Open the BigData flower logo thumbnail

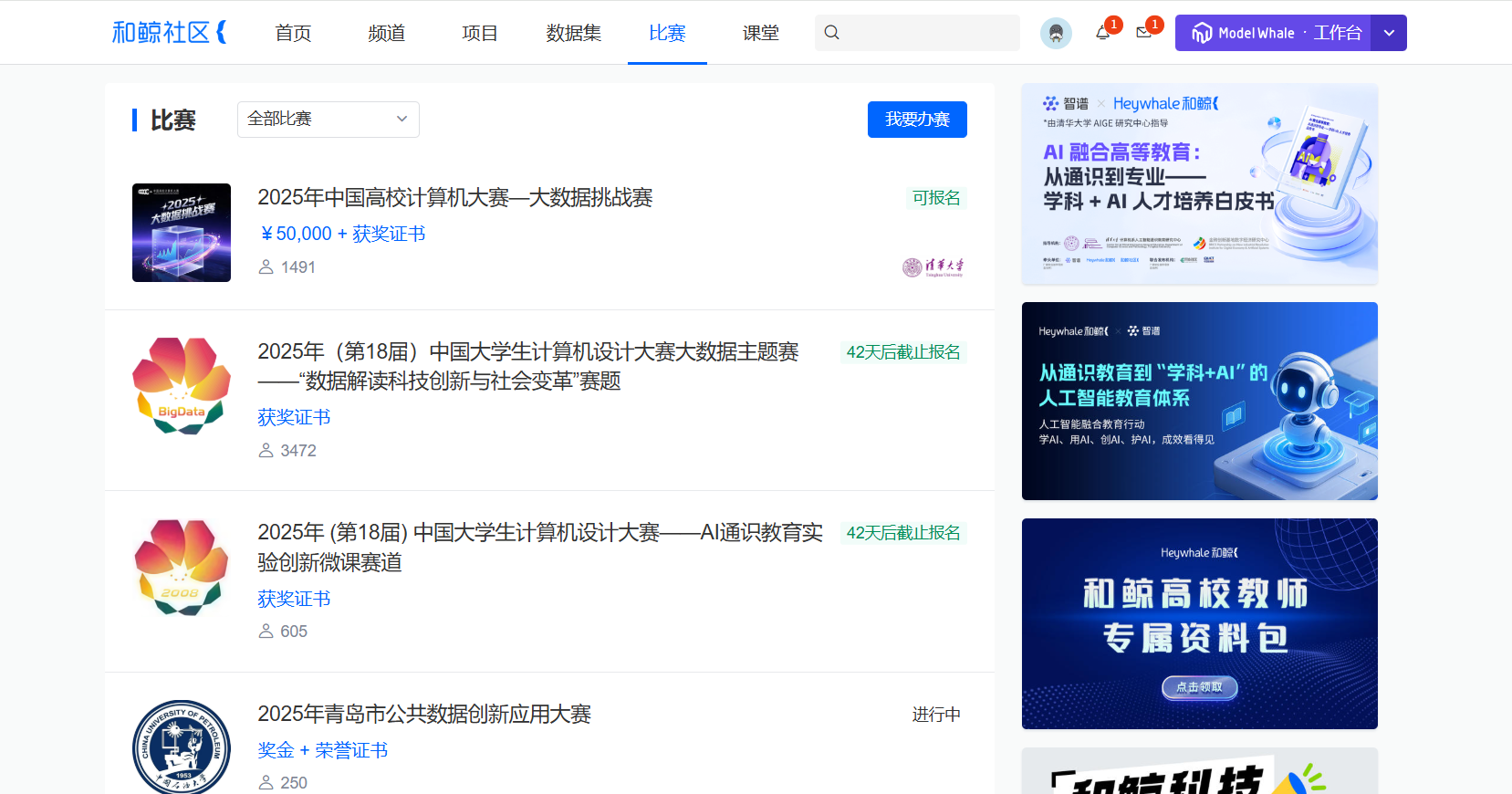pos(182,386)
